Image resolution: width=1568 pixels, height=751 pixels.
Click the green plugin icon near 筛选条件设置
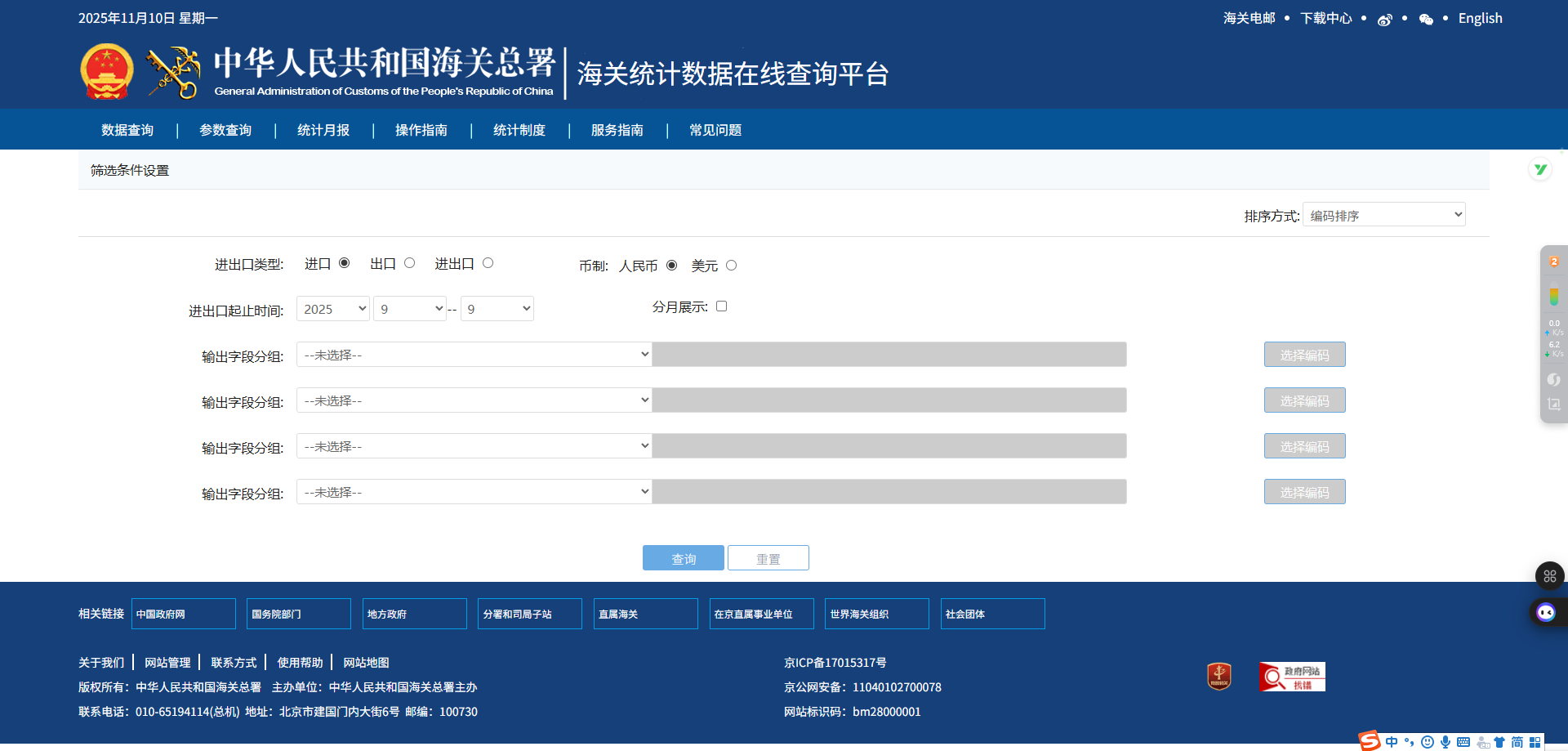1540,169
